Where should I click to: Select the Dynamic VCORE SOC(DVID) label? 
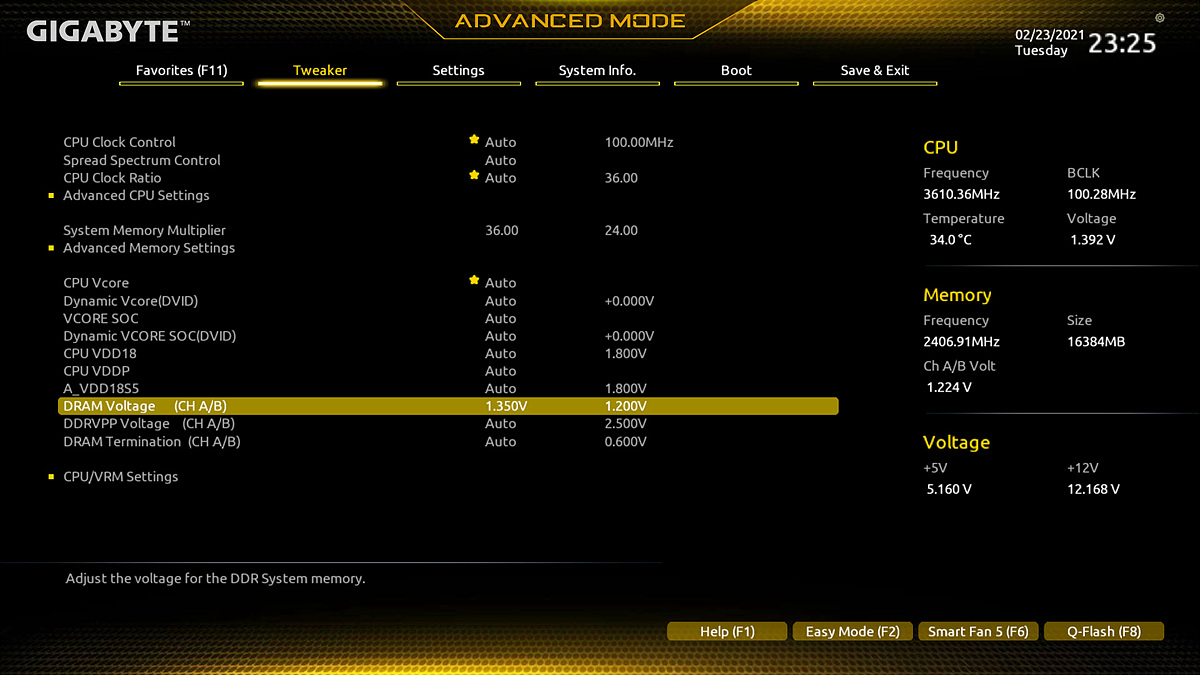[150, 336]
